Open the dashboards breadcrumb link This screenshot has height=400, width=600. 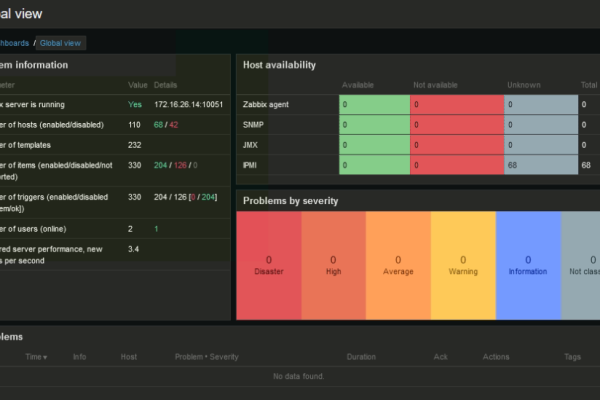14,43
